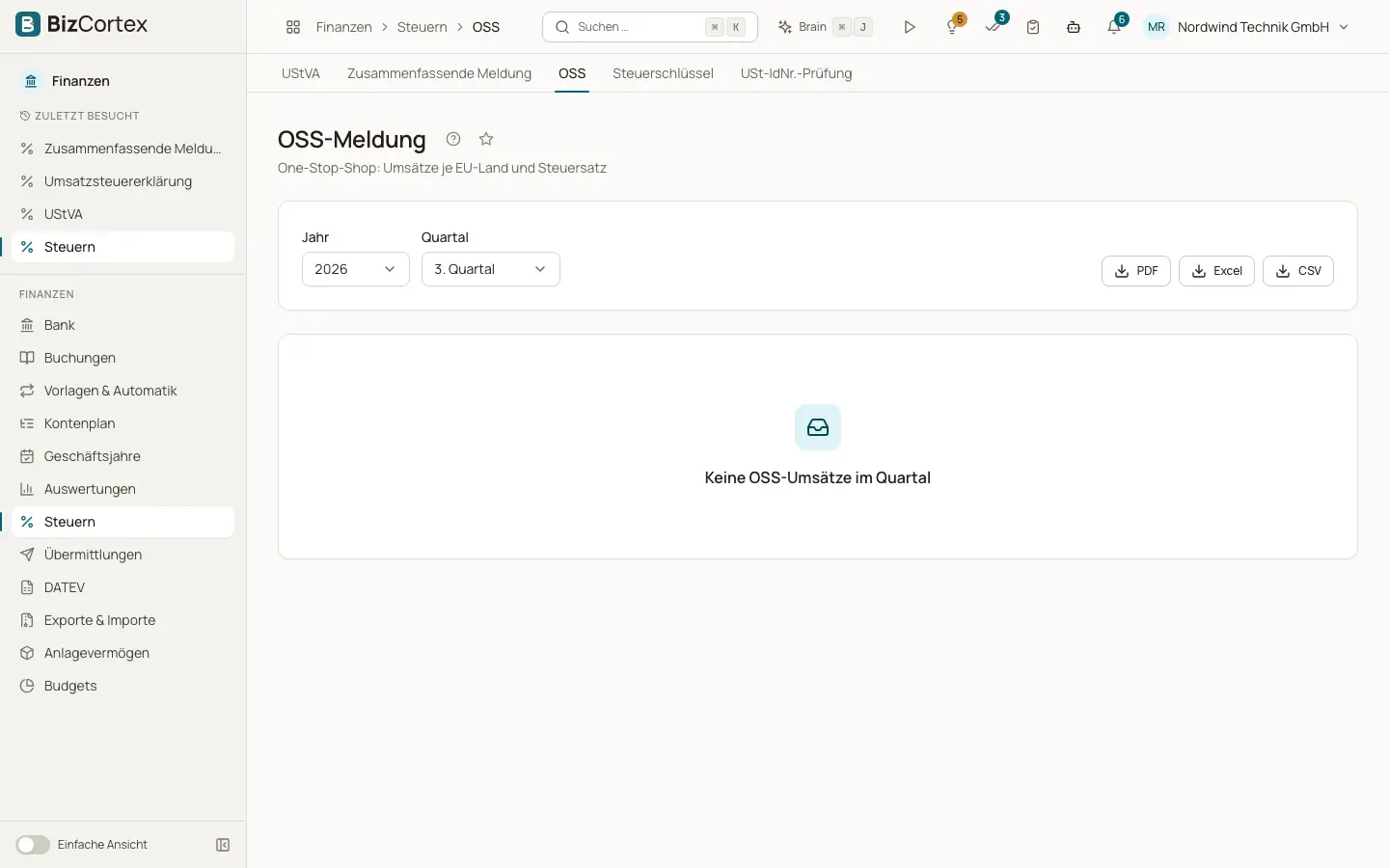Open Übermittlungen in the sidebar
The height and width of the screenshot is (868, 1389).
click(123, 555)
